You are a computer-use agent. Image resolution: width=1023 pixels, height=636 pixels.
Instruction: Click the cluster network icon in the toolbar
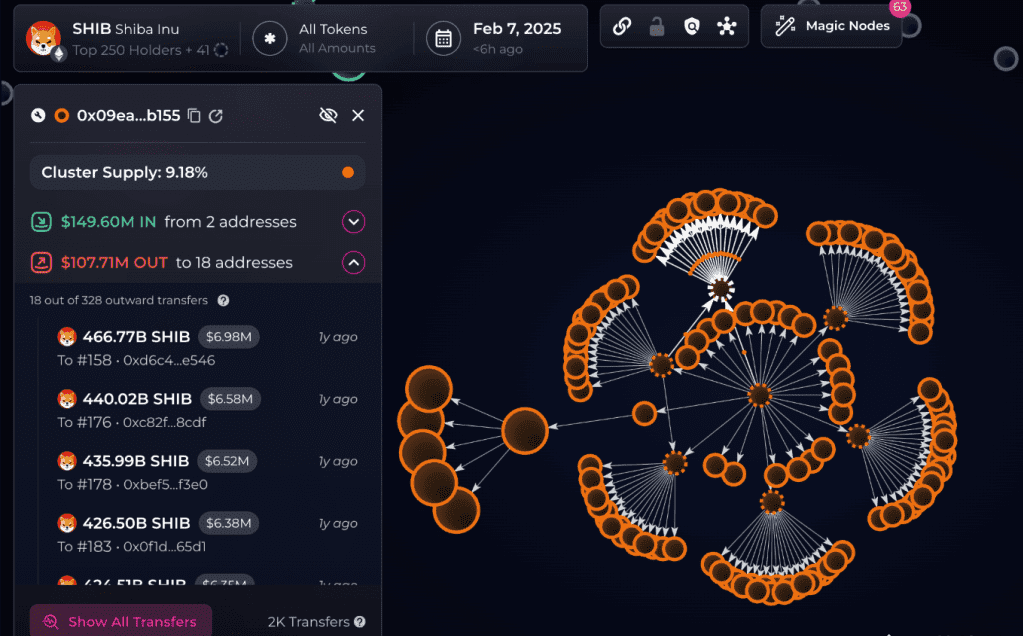pos(727,26)
